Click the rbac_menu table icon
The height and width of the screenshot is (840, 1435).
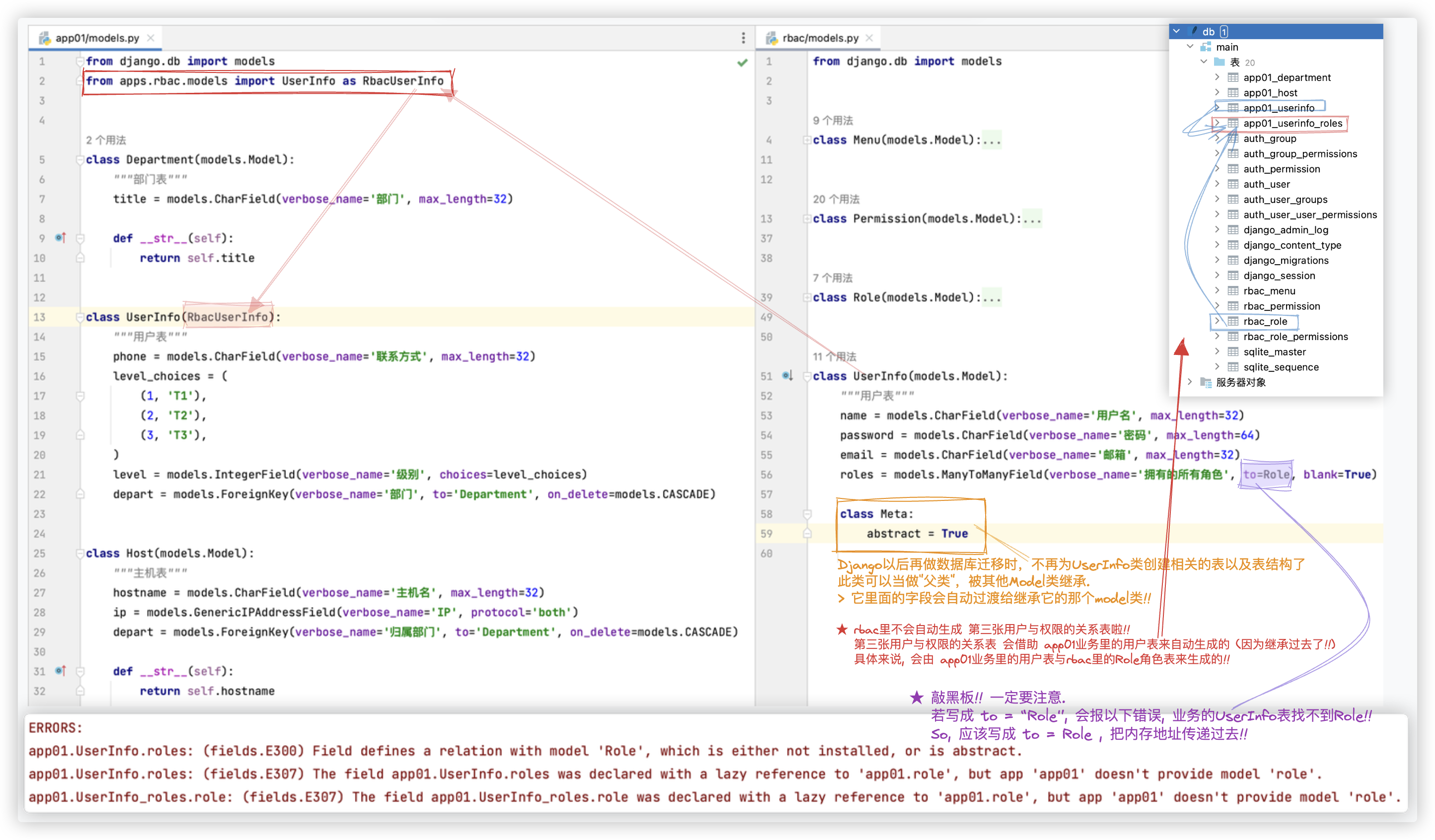coord(1233,290)
